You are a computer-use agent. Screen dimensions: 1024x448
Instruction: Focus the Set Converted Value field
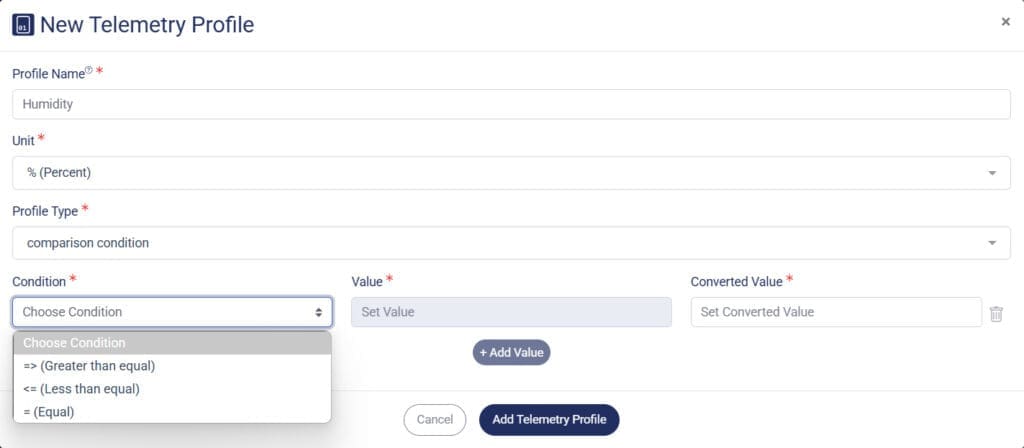pos(835,312)
